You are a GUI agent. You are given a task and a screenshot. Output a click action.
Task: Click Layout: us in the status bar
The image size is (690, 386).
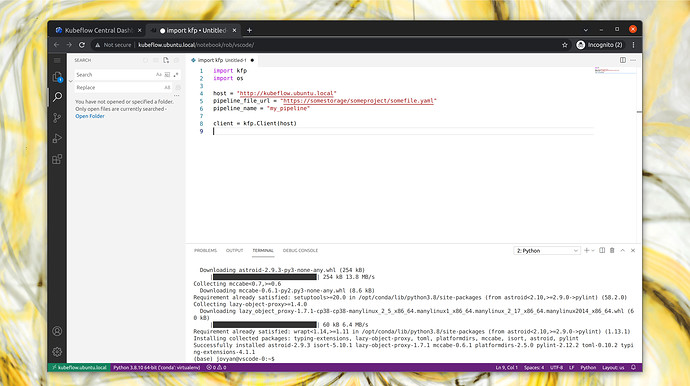coord(613,368)
